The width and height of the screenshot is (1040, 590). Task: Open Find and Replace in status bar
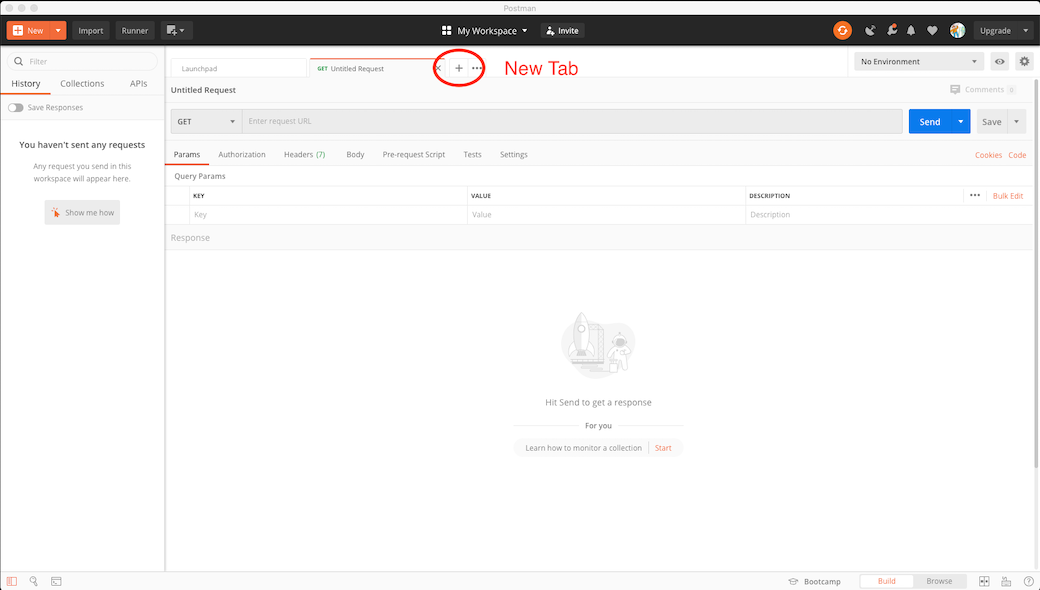pyautogui.click(x=34, y=581)
